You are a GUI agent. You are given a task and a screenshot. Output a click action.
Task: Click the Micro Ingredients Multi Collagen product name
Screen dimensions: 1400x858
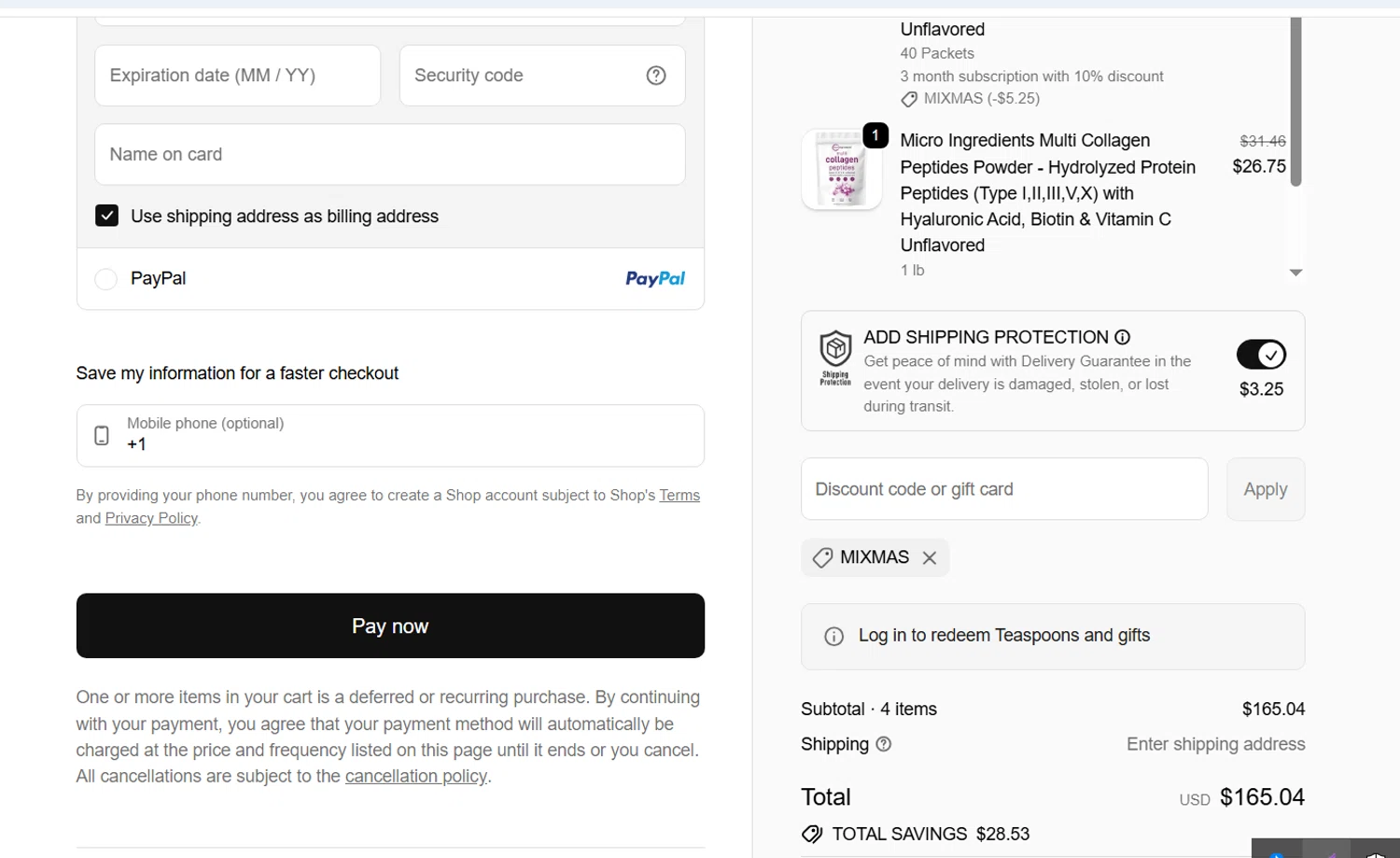click(1047, 193)
